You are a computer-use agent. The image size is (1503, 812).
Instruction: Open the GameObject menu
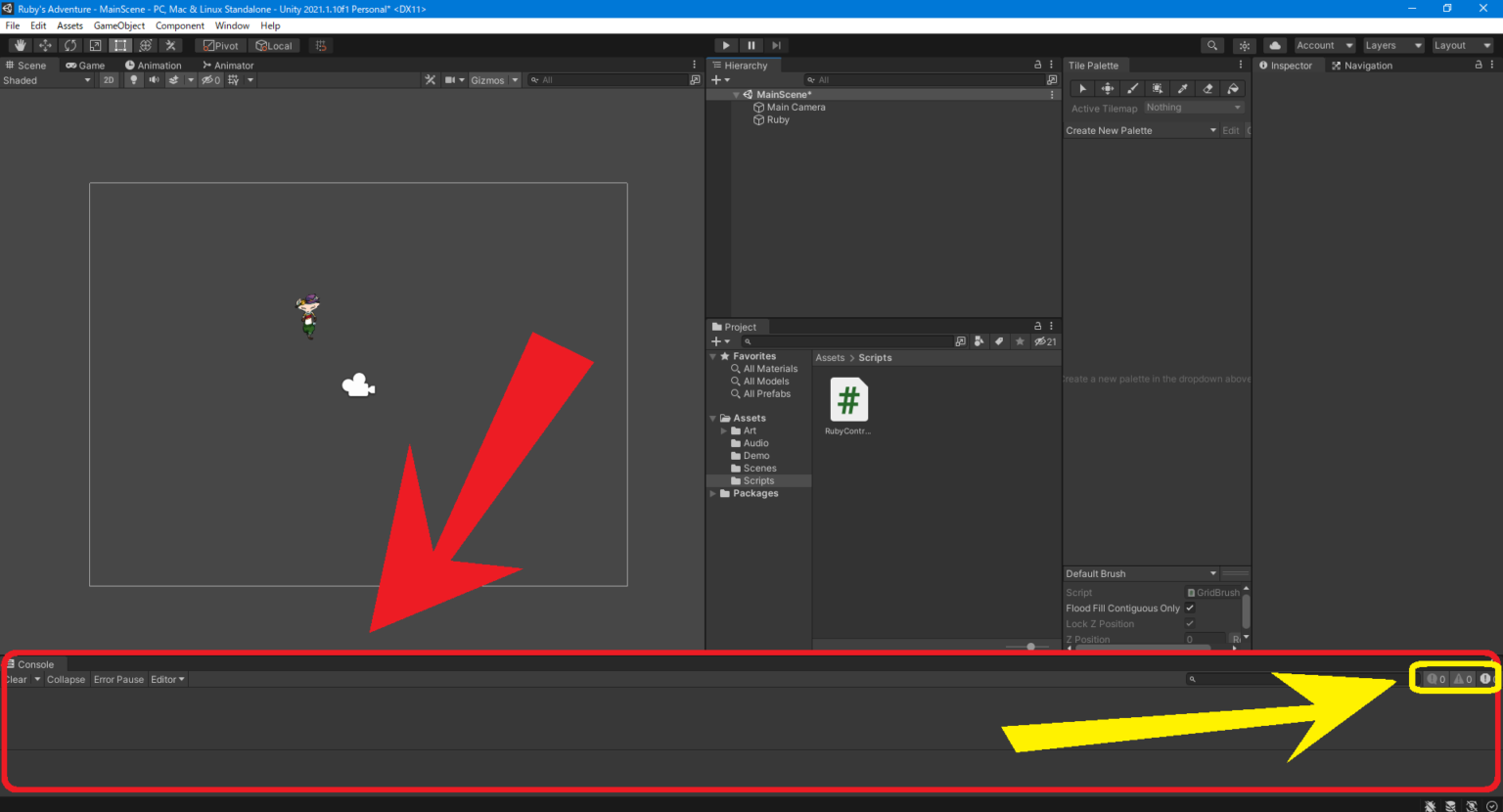pos(118,25)
